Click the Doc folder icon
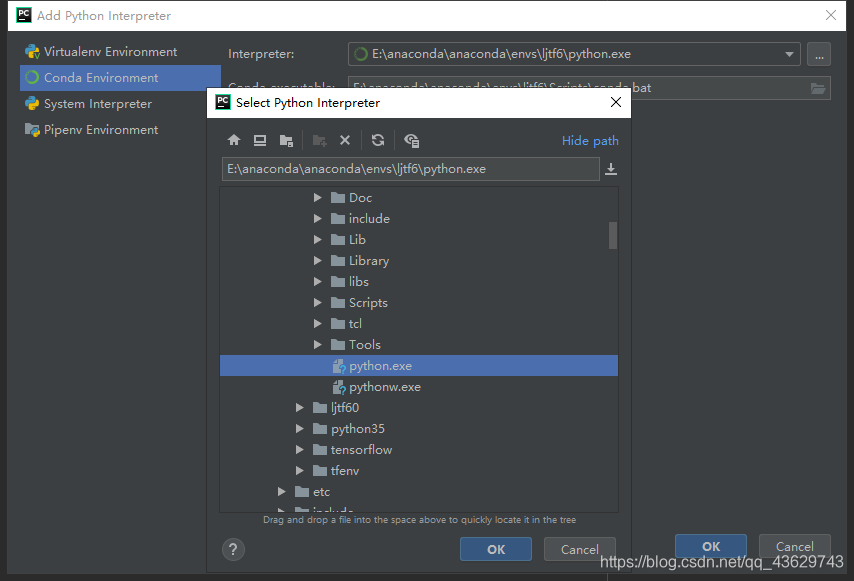This screenshot has height=581, width=854. click(x=338, y=198)
